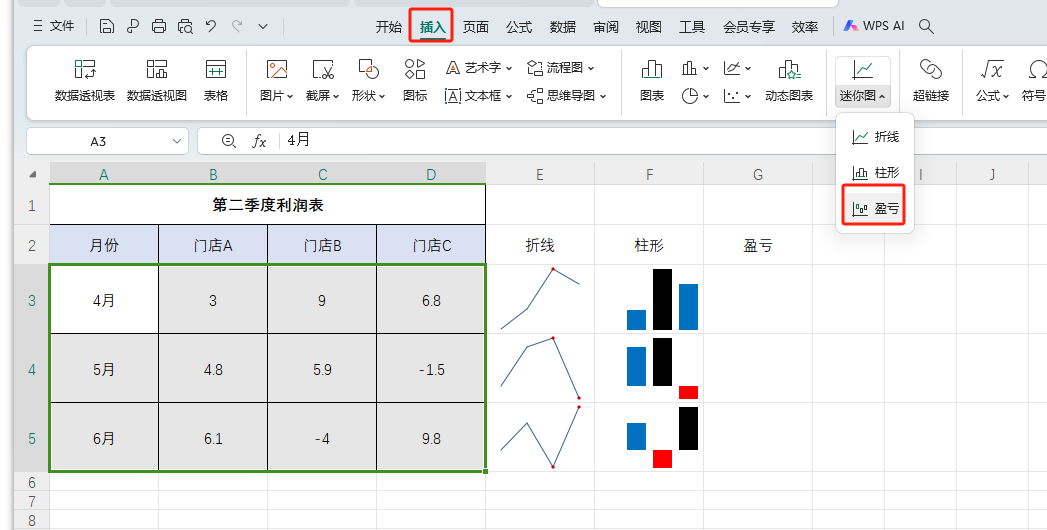
Task: Select the 盈亏 label cell in G2
Action: pyautogui.click(x=758, y=245)
